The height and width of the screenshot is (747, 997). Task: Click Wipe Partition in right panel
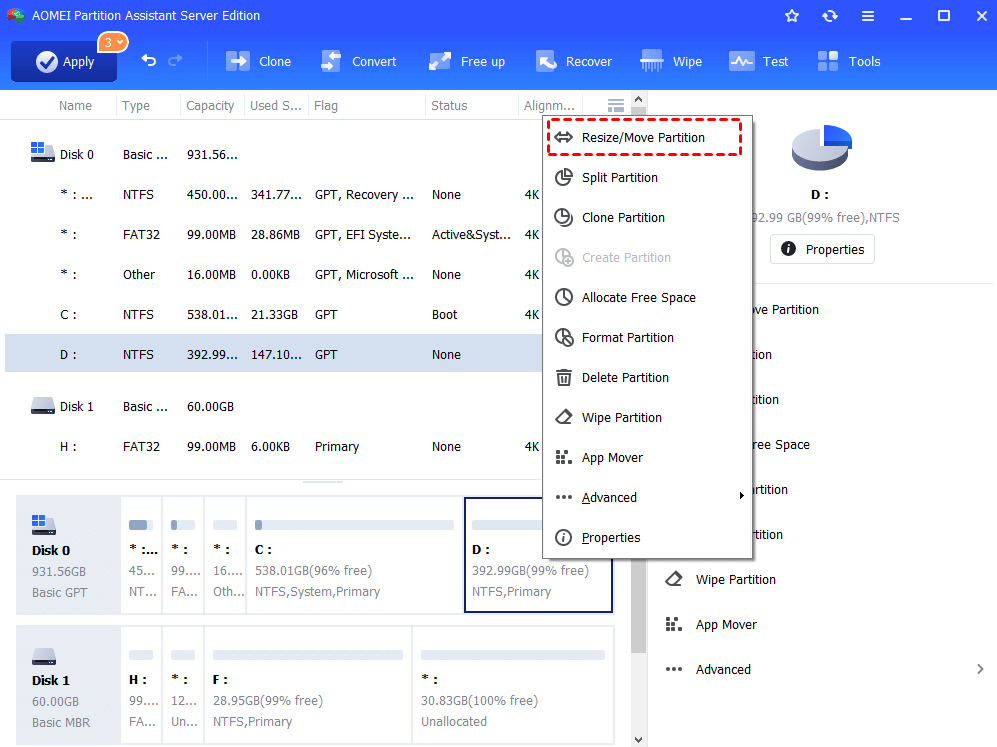(x=736, y=580)
